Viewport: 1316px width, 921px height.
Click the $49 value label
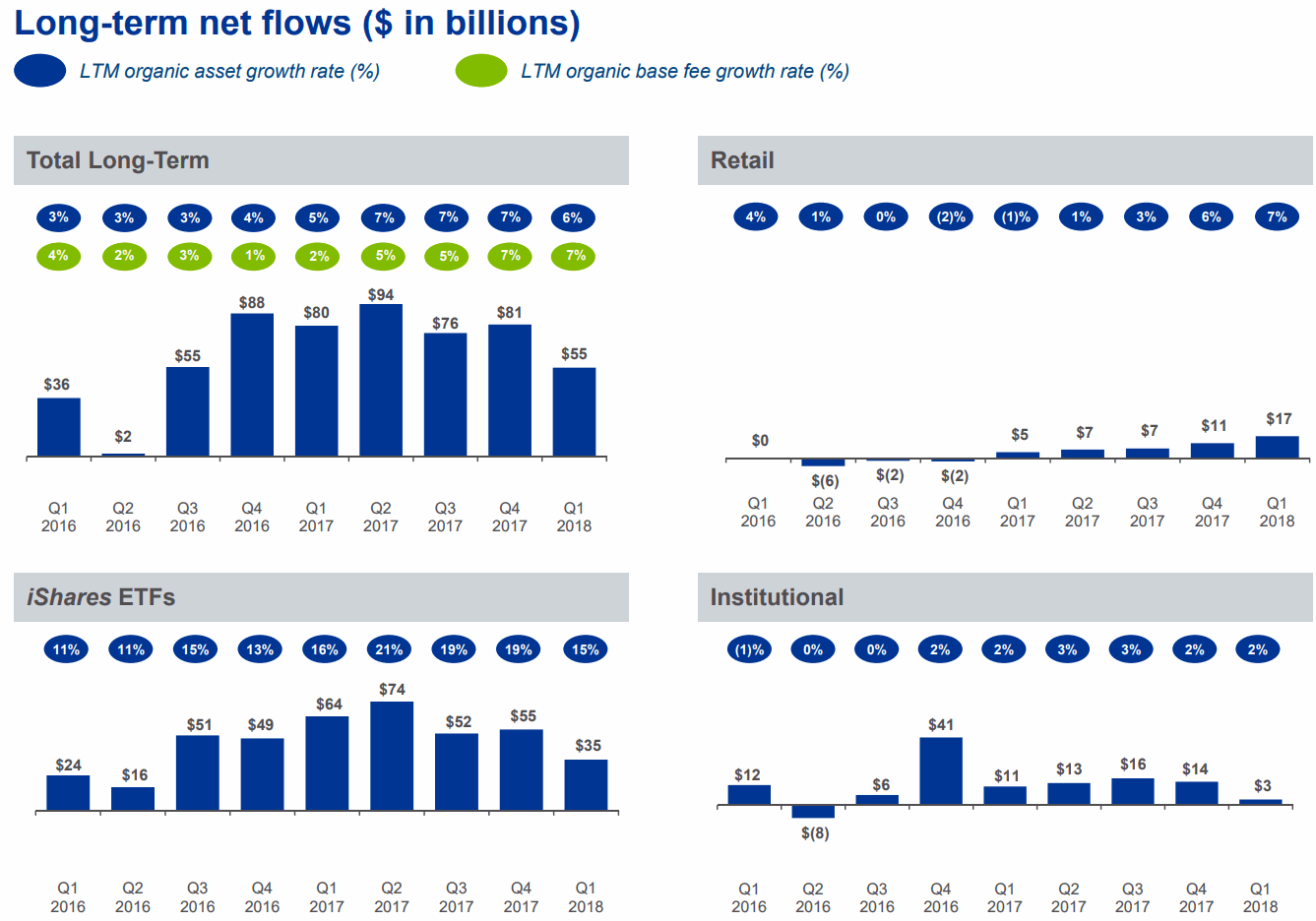click(261, 725)
